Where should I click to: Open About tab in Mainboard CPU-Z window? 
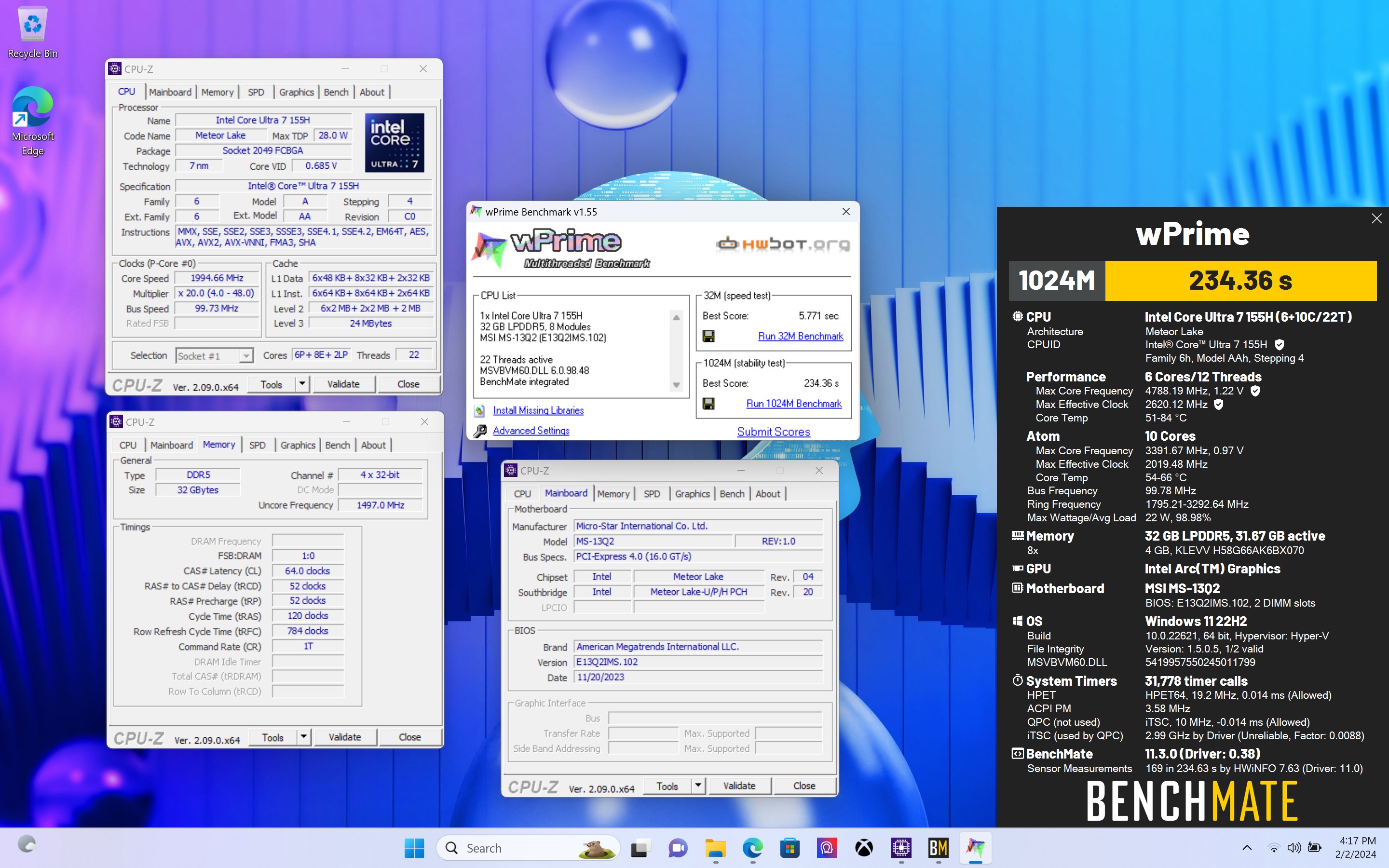click(x=768, y=494)
